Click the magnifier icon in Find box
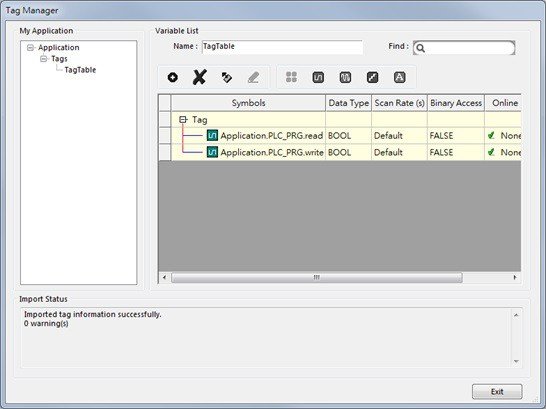 tap(421, 48)
